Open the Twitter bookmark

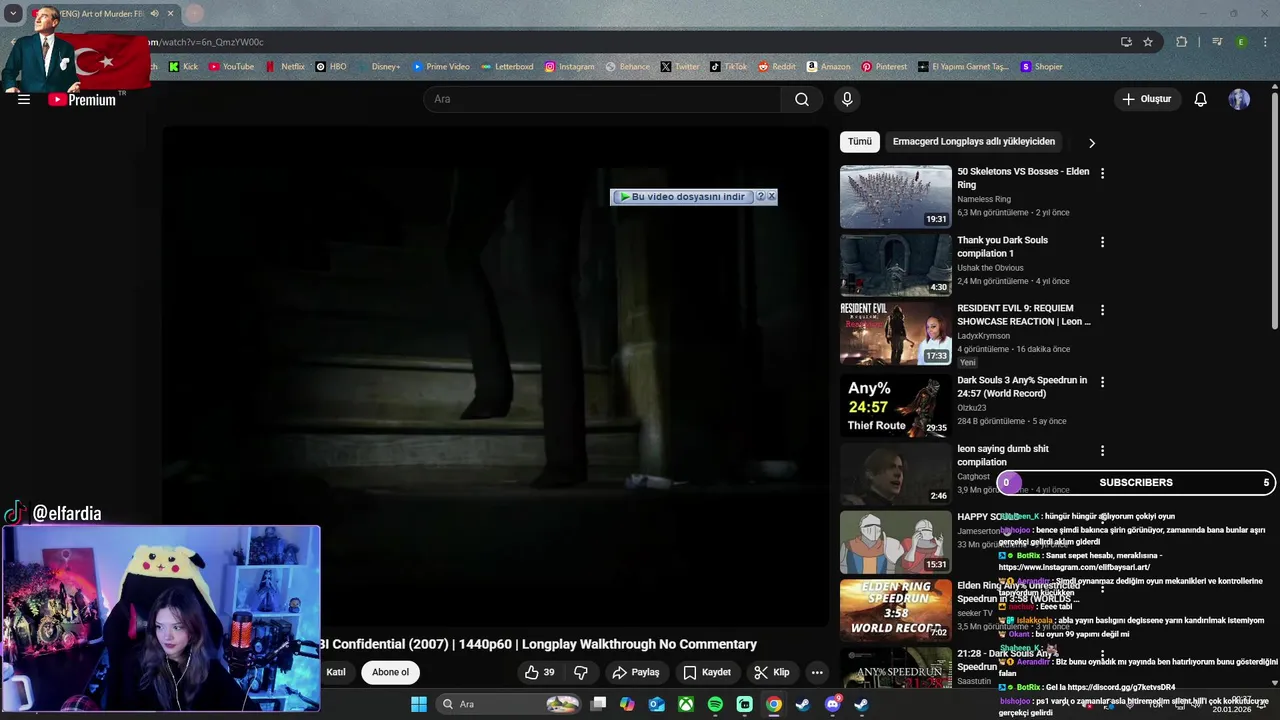[x=680, y=67]
